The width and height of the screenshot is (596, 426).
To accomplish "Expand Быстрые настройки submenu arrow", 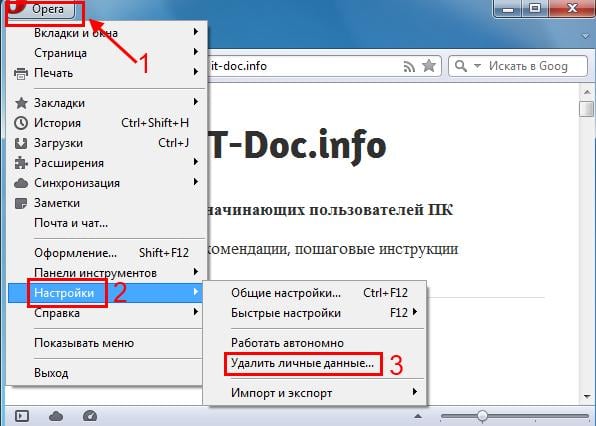I will click(415, 312).
